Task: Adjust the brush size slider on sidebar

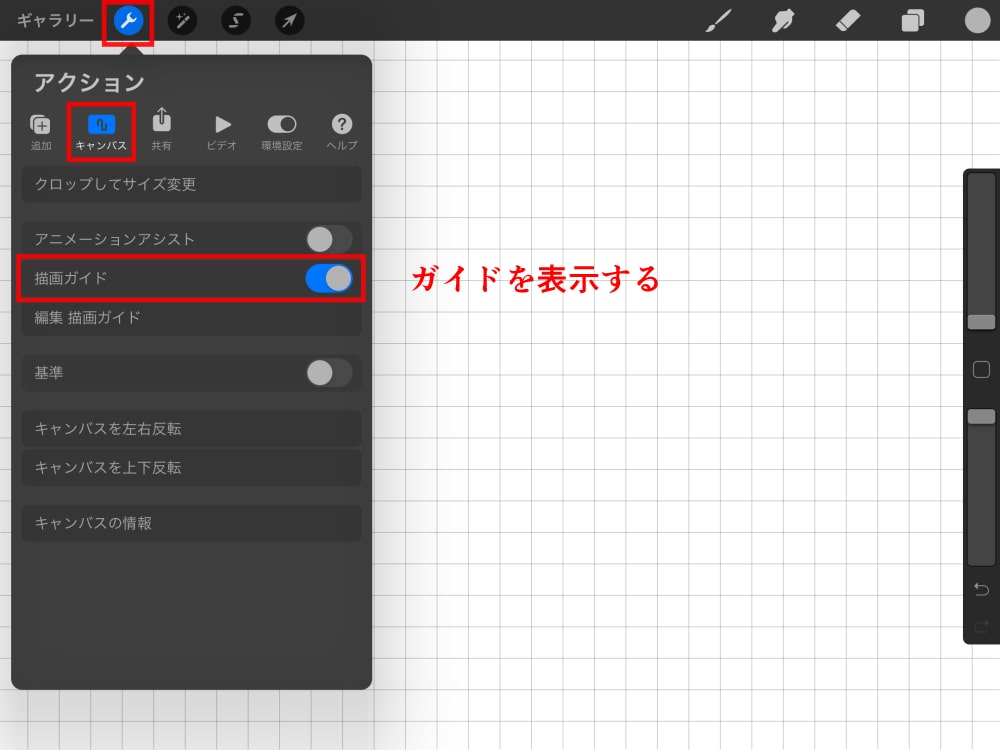Action: pos(979,320)
